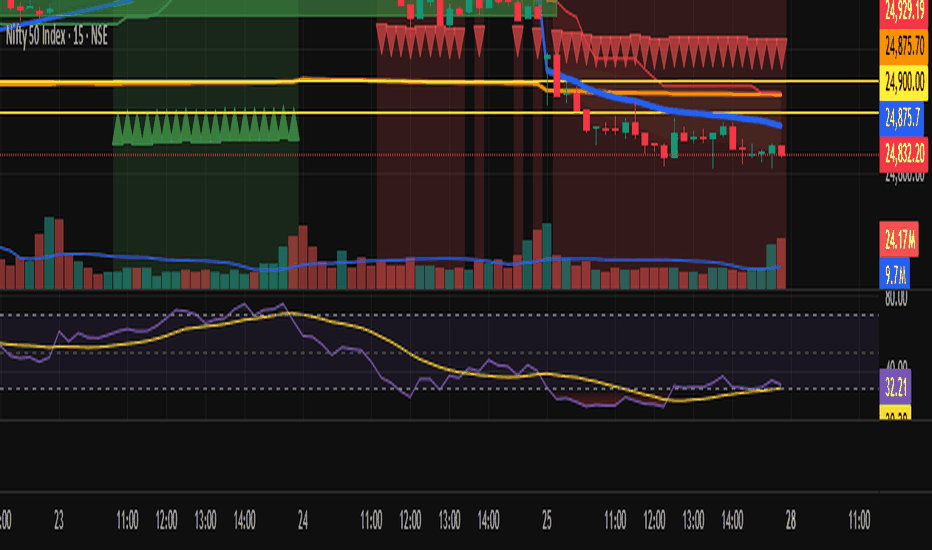Select the purple 32.21 RSI value label
The height and width of the screenshot is (550, 932).
coord(896,388)
